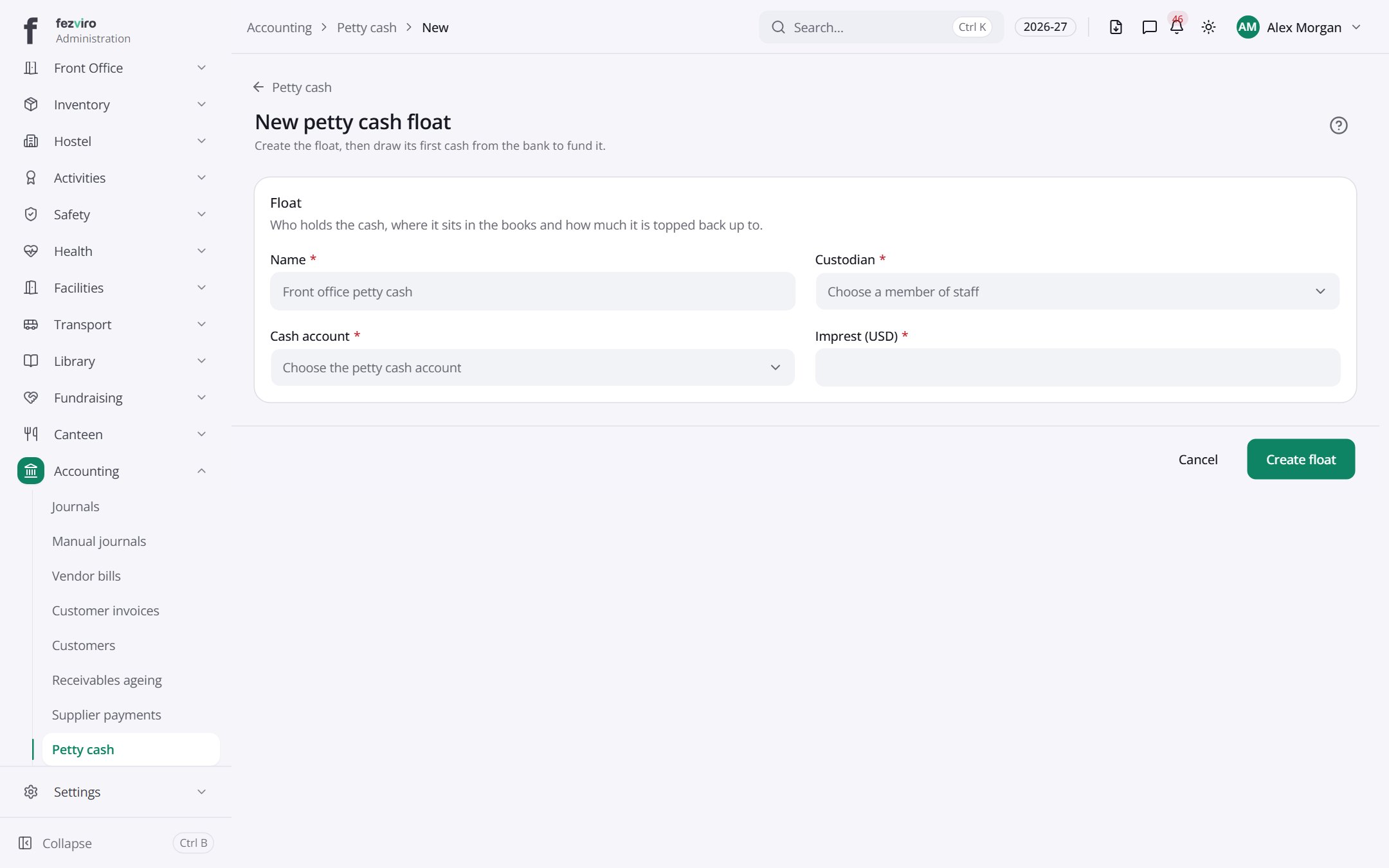1389x868 pixels.
Task: Click the Transport bus icon
Action: tap(31, 324)
